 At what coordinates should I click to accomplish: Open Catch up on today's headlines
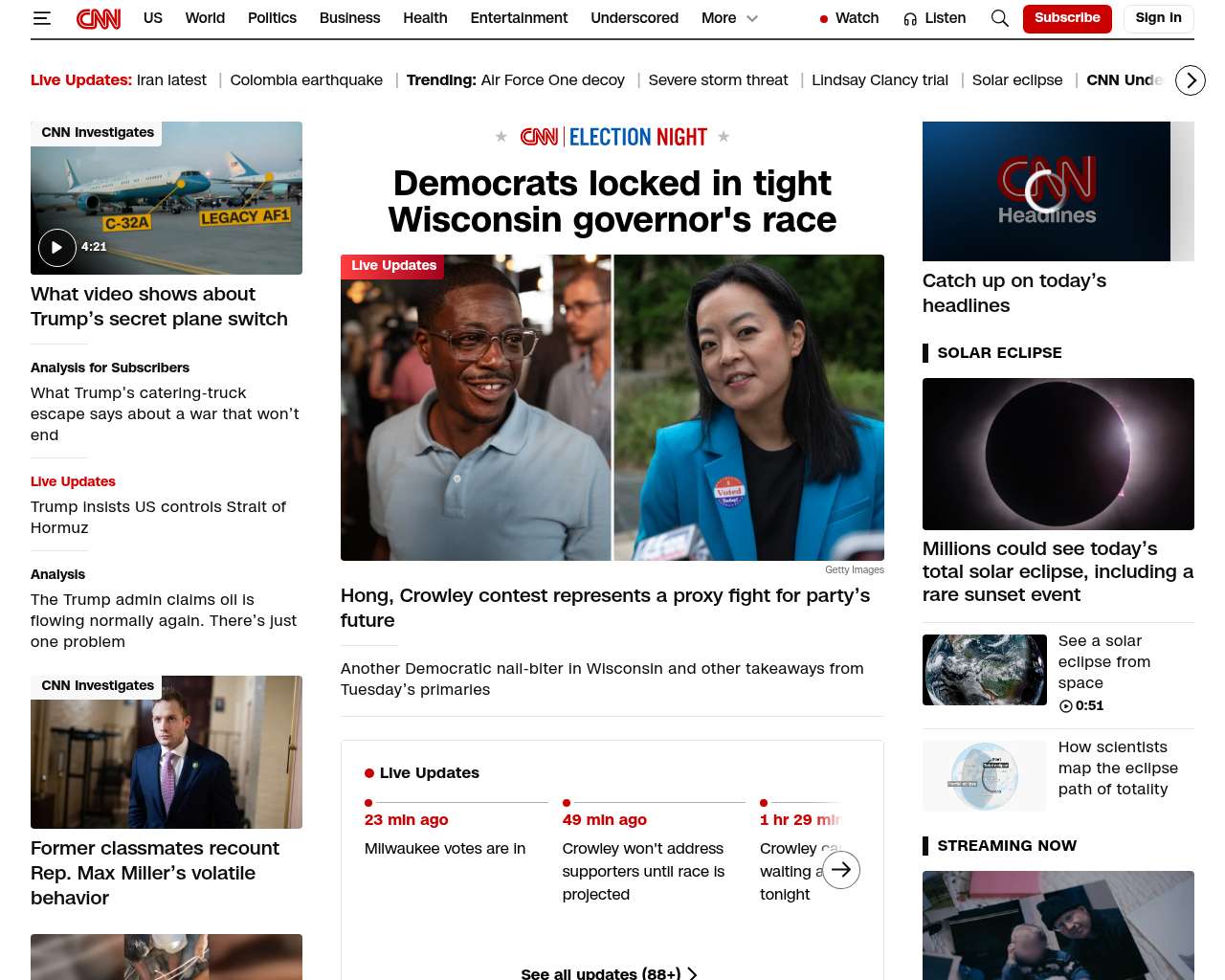click(x=1014, y=293)
